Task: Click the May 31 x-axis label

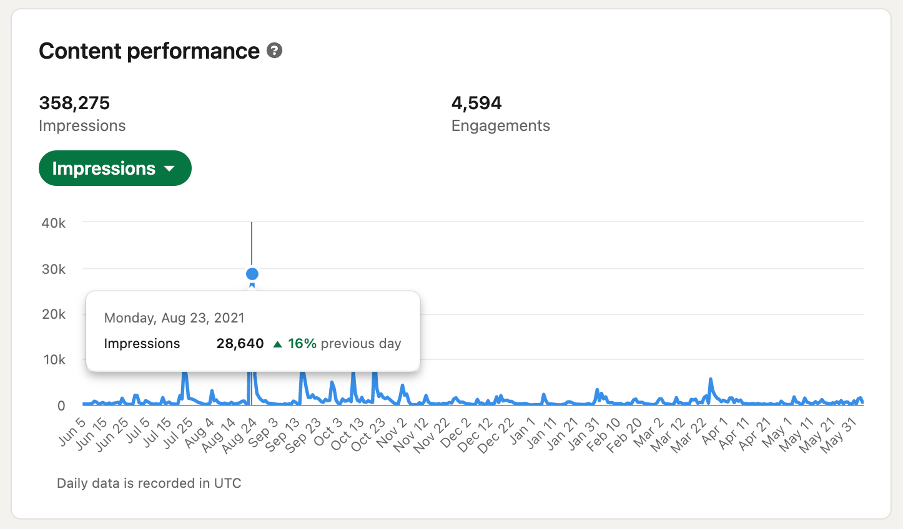Action: pyautogui.click(x=839, y=435)
